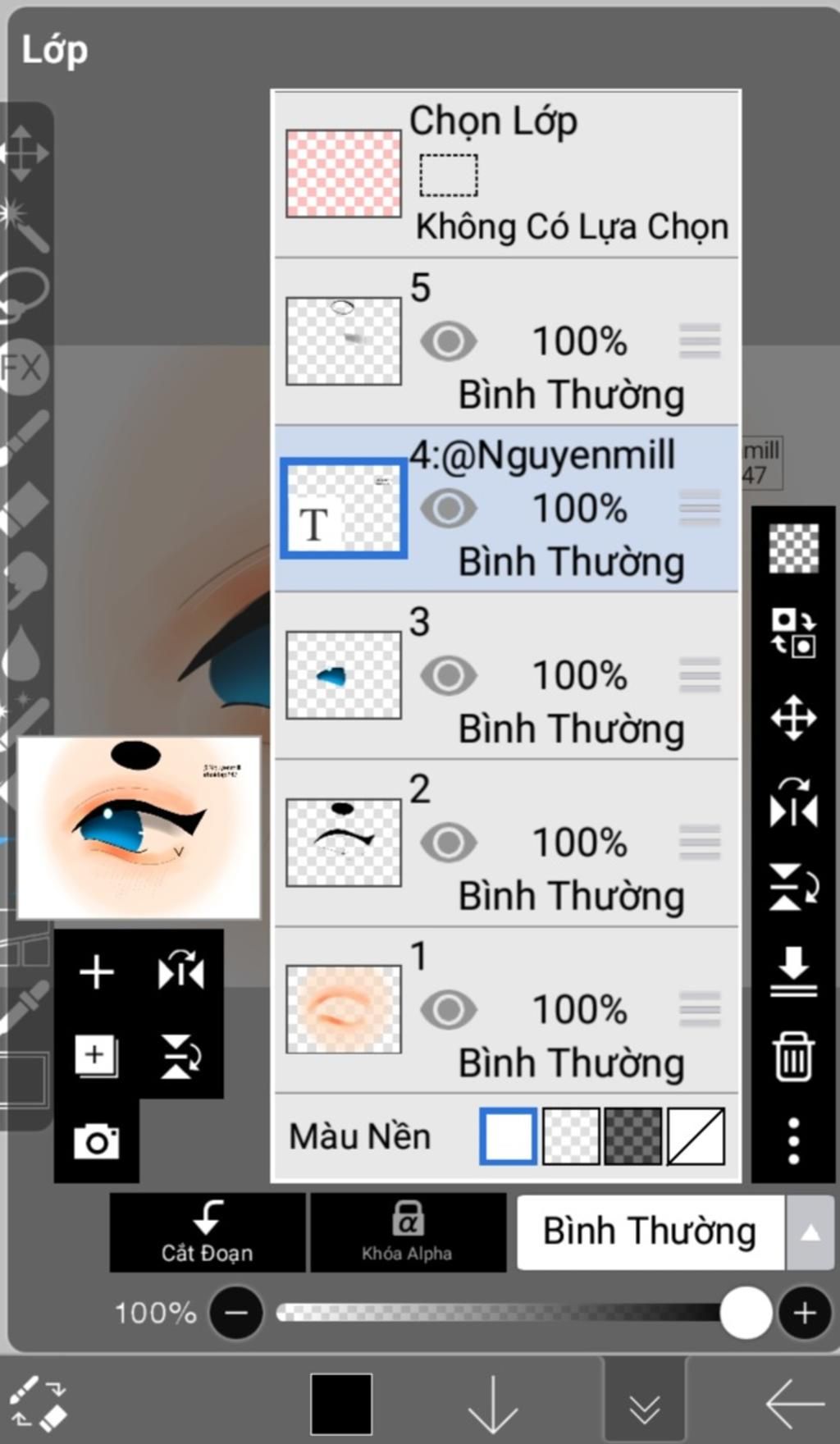Select the move layer crosshair icon
Image resolution: width=840 pixels, height=1444 pixels.
pos(793,718)
